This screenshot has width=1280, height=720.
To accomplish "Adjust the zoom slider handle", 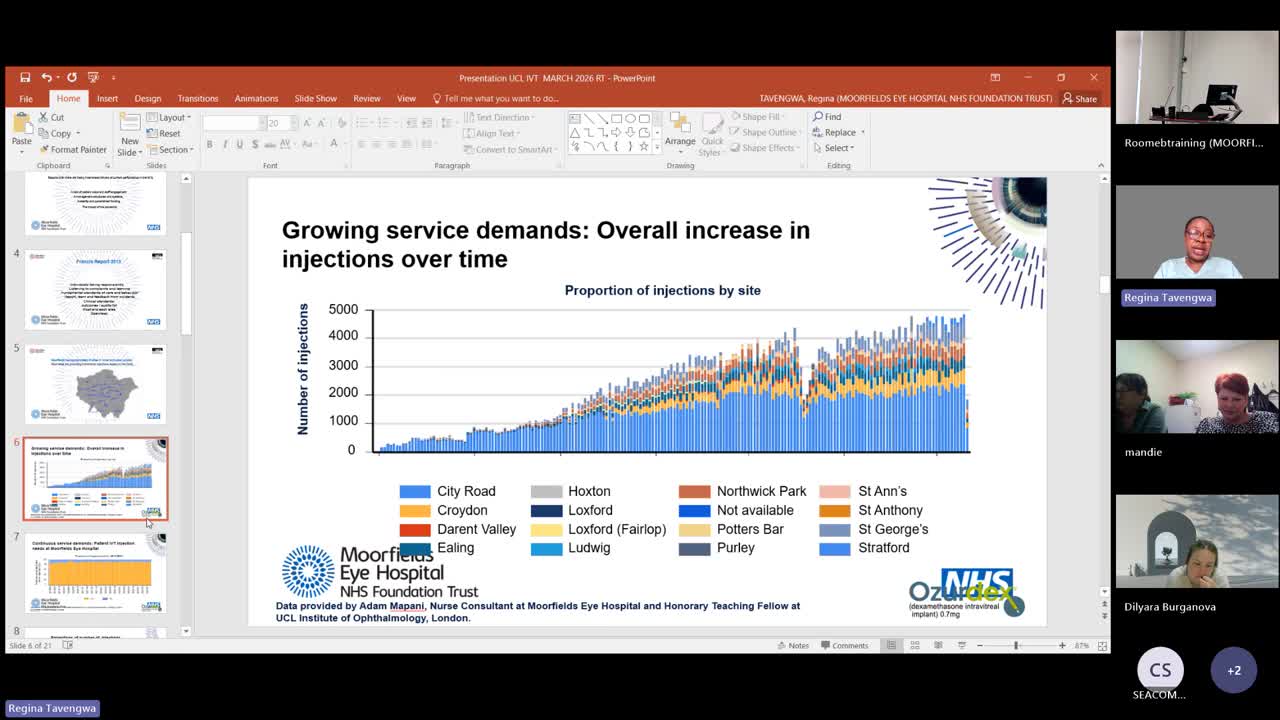I will tap(1016, 646).
